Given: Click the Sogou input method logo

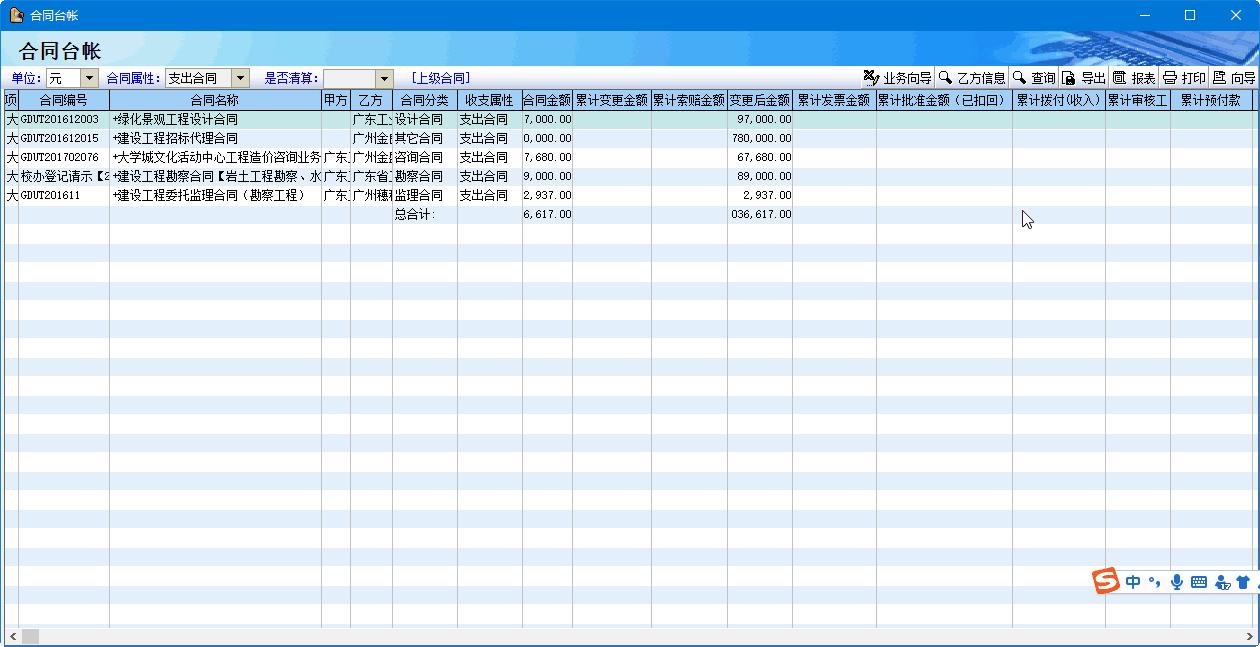Looking at the screenshot, I should 1105,581.
